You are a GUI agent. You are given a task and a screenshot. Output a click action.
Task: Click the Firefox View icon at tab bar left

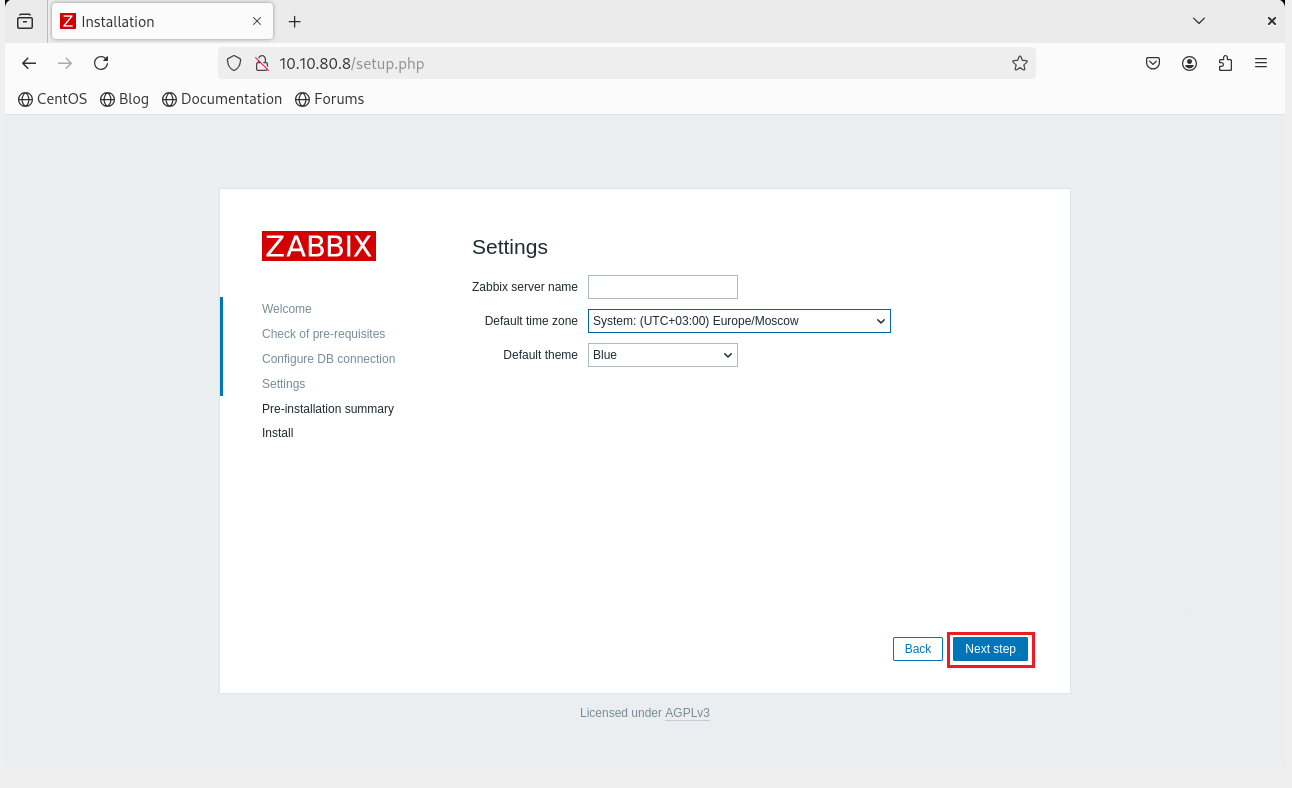(x=25, y=21)
